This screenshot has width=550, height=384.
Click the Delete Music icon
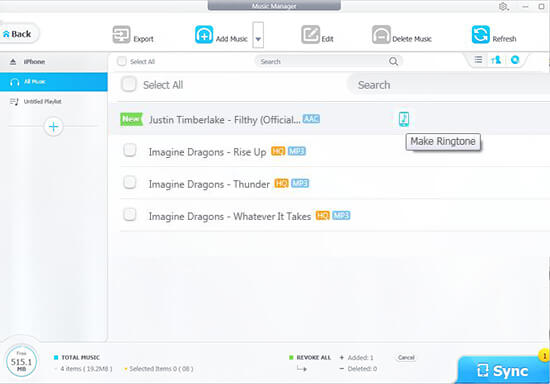pos(381,35)
